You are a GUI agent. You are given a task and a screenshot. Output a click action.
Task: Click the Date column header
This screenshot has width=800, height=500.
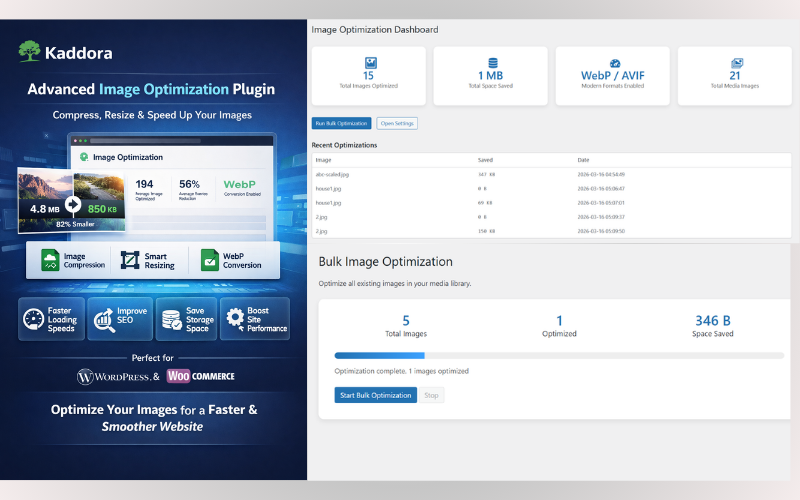[x=583, y=160]
